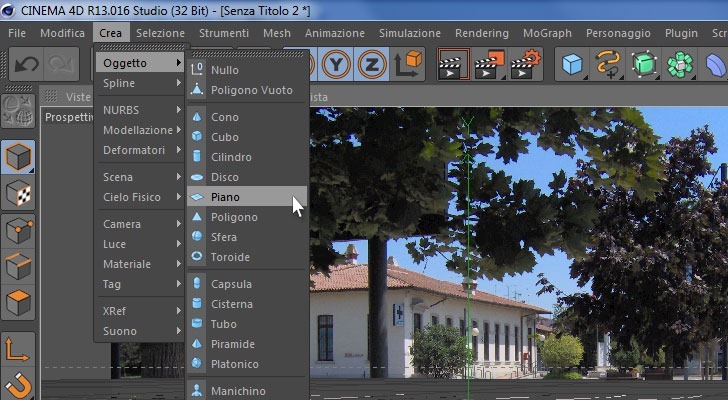
Task: Create a Cisterna primitive
Action: tap(247, 304)
